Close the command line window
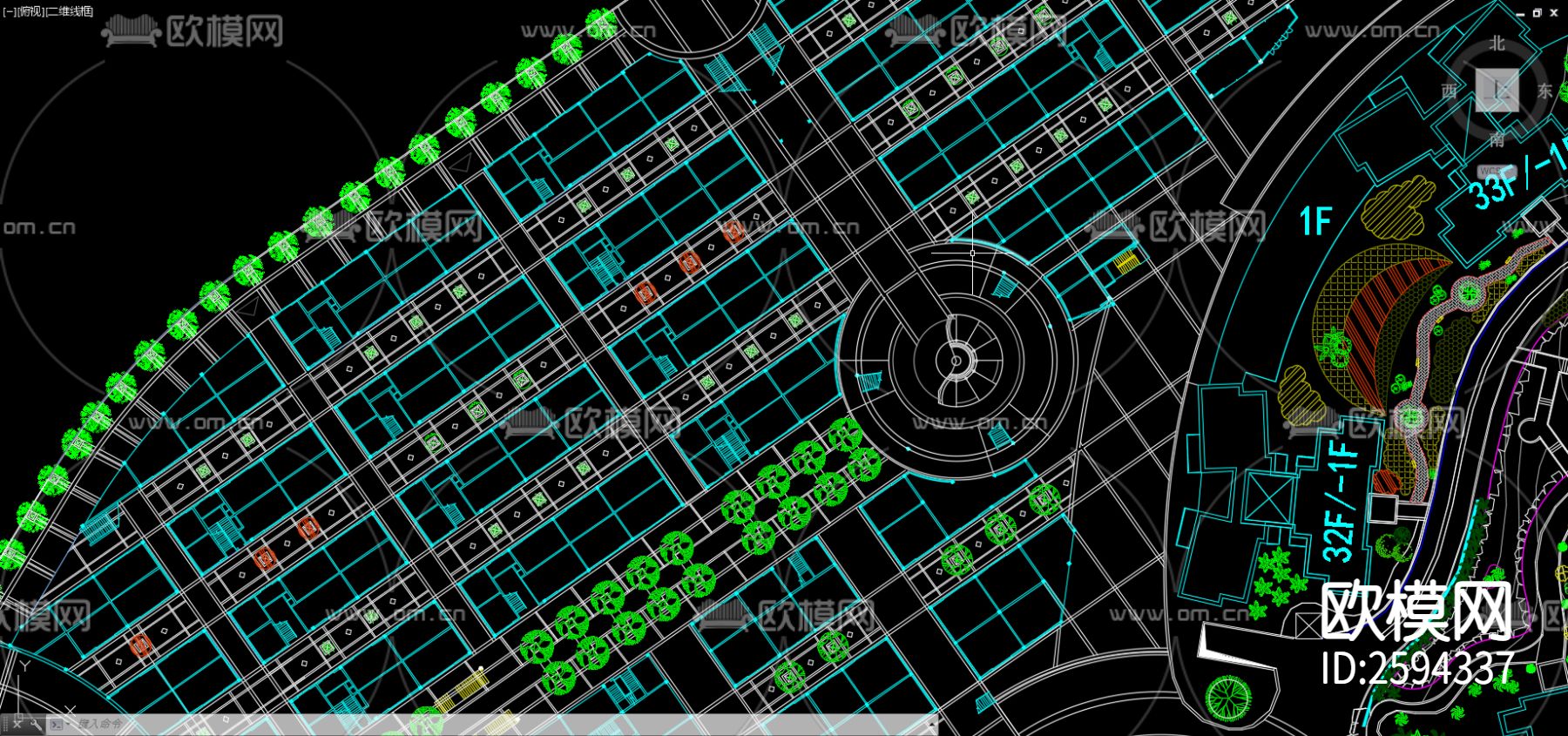Image resolution: width=1568 pixels, height=736 pixels. point(17,724)
